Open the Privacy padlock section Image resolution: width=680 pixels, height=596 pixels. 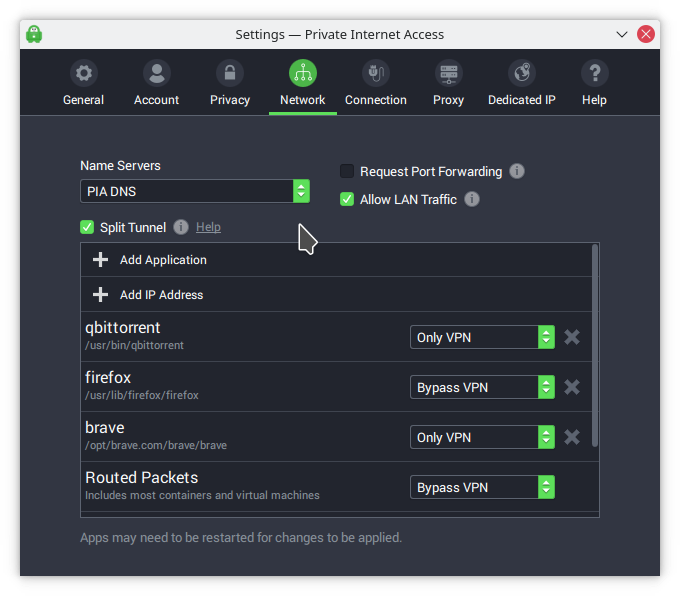point(230,74)
